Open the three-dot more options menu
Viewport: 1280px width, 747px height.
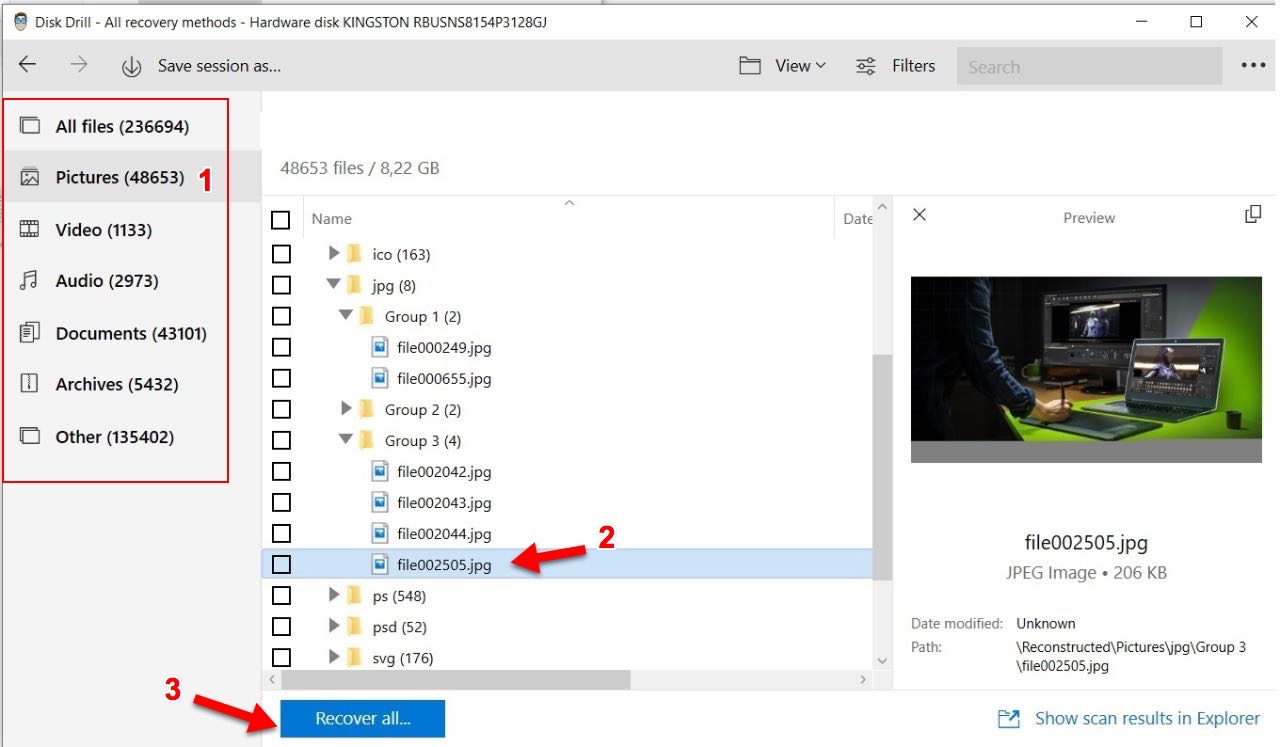(x=1253, y=65)
